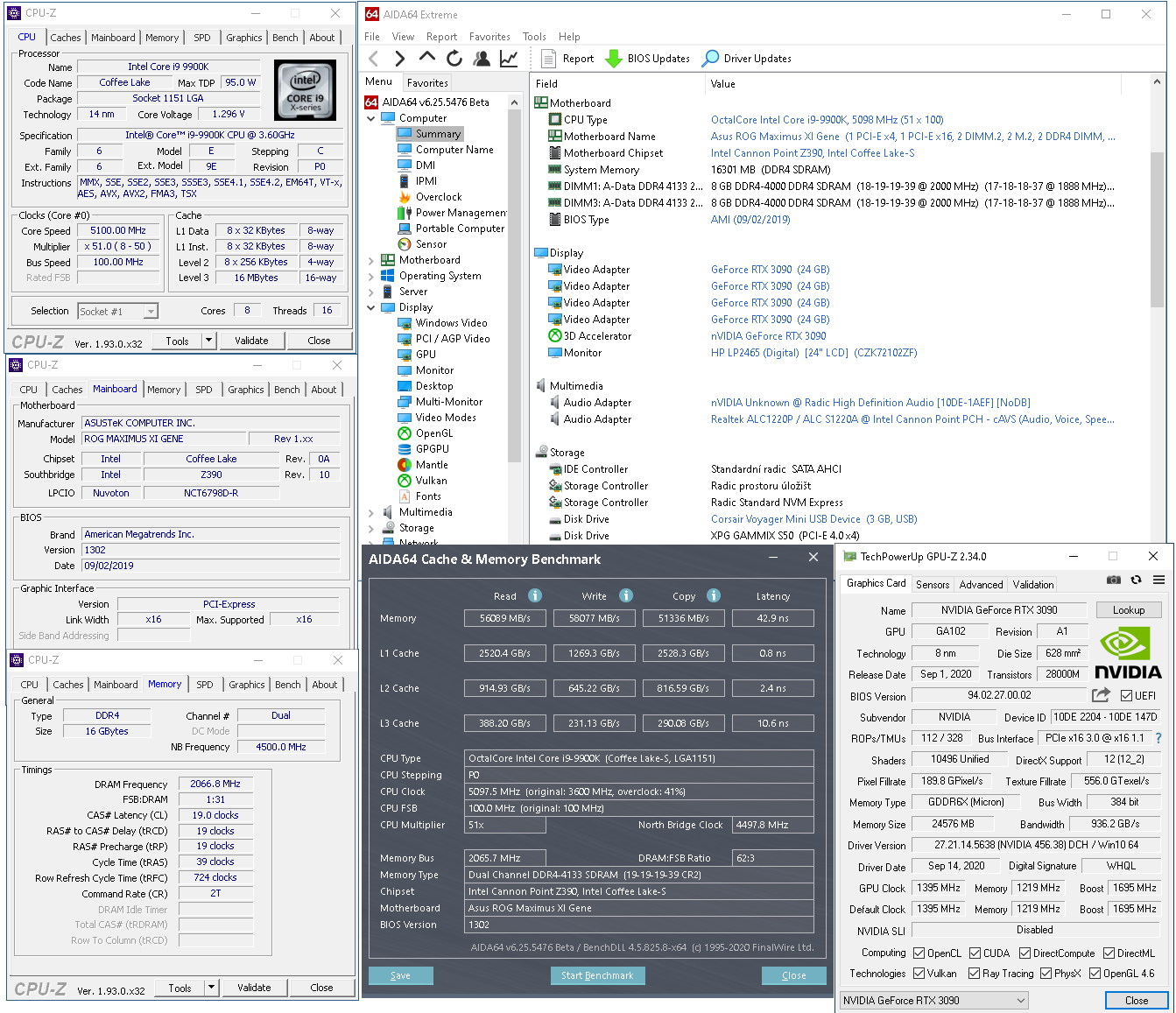This screenshot has width=1176, height=1013.
Task: Toggle UEFI checkbox in GPU-Z
Action: tap(1126, 696)
